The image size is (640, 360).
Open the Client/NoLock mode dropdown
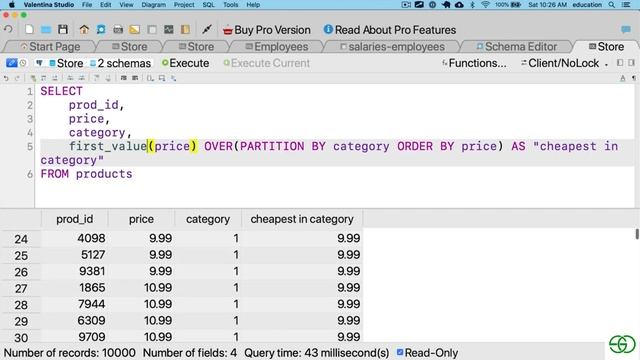(564, 63)
